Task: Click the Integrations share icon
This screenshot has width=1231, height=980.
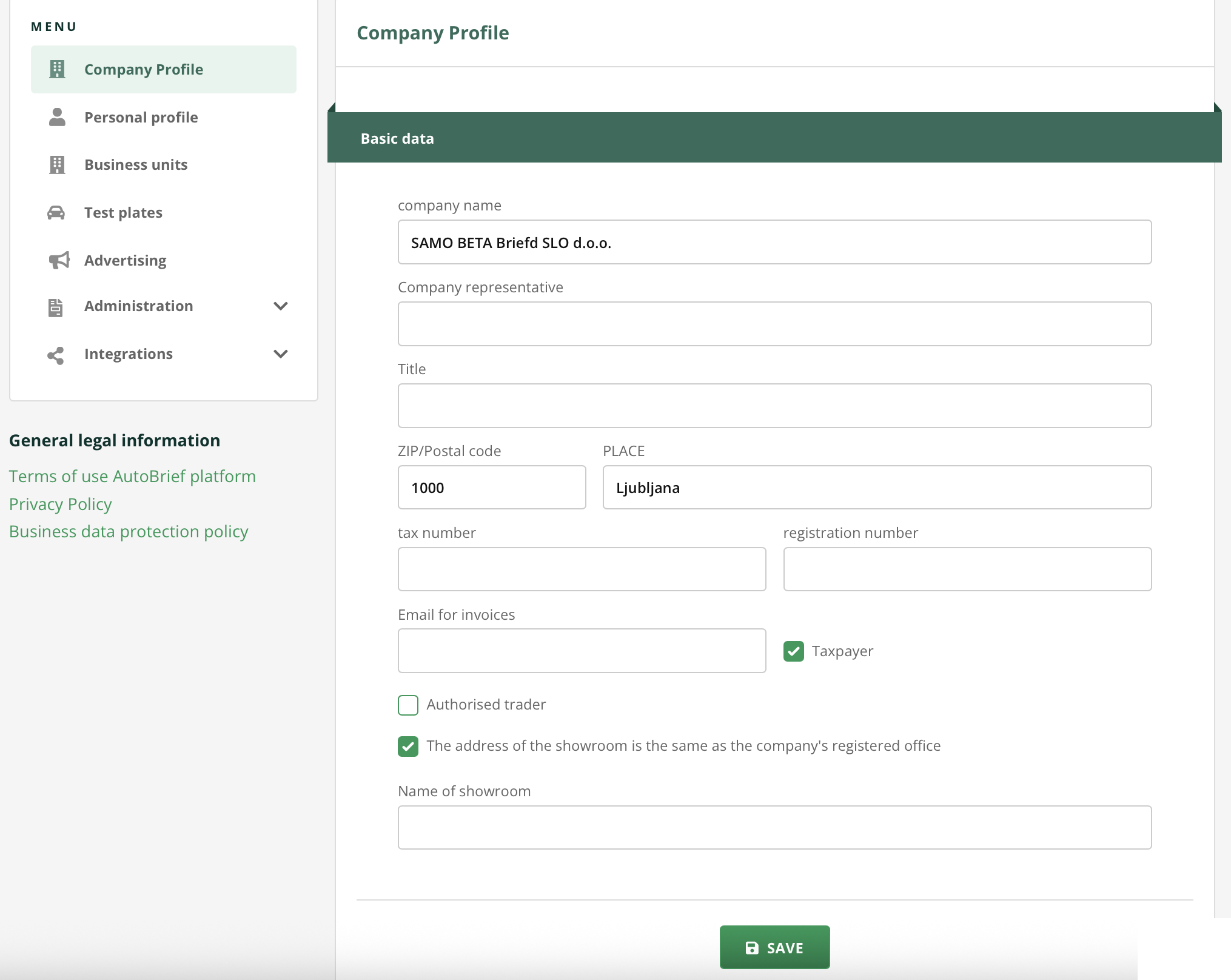Action: click(x=56, y=355)
